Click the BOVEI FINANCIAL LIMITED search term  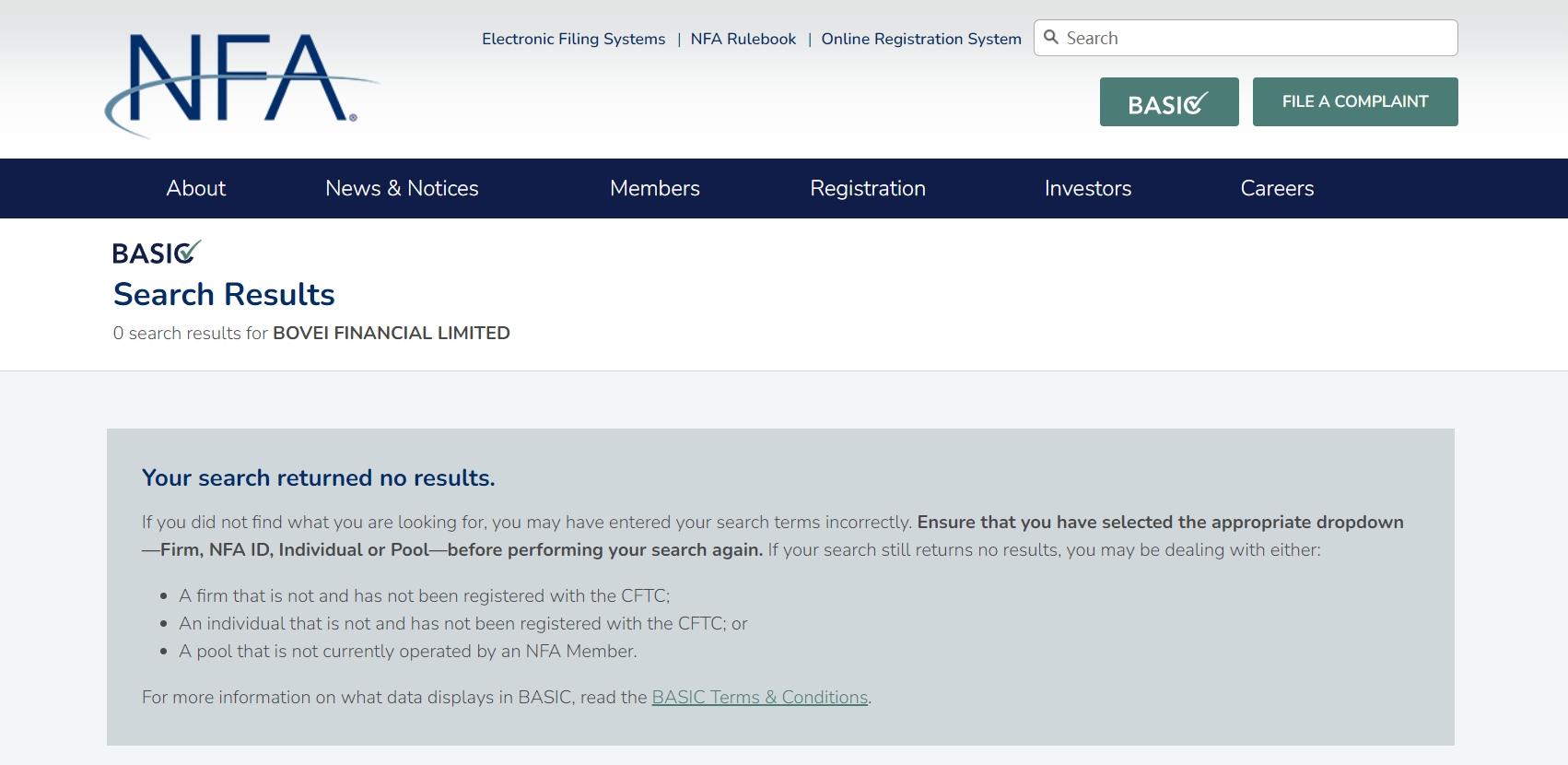[392, 333]
